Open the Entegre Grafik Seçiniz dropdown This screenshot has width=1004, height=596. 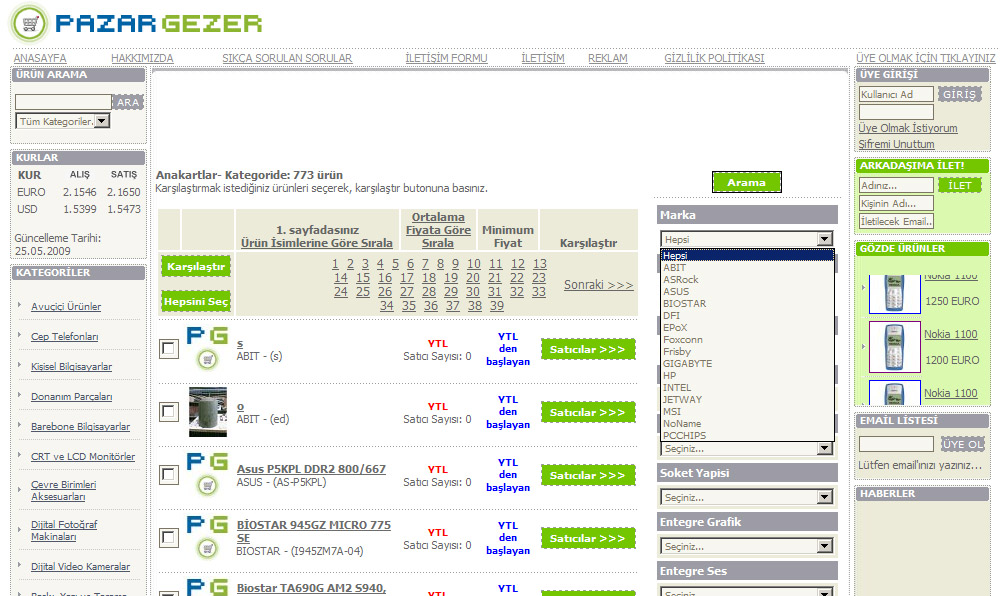pos(747,546)
